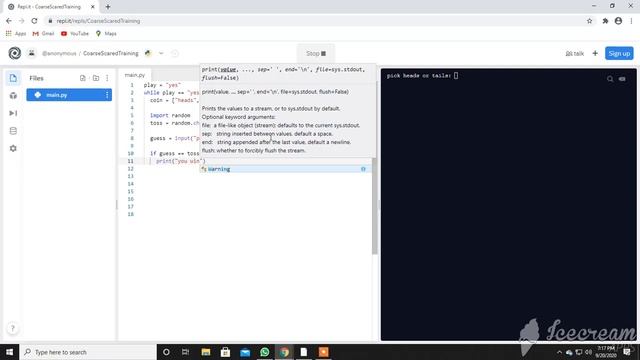Click the console search icon

(610, 79)
